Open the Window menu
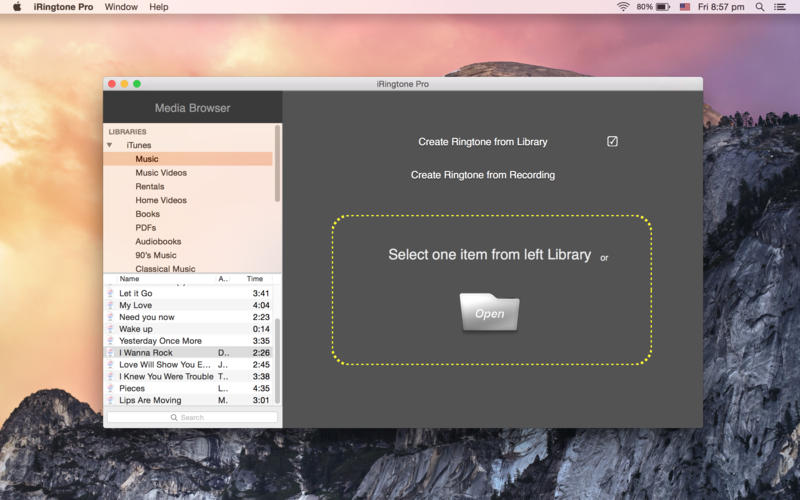 coord(121,7)
